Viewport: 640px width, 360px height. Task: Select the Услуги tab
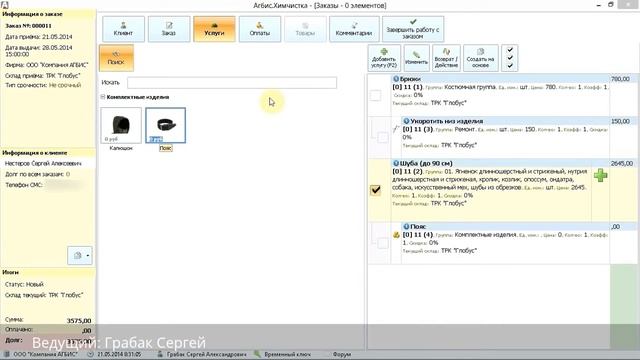(214, 29)
